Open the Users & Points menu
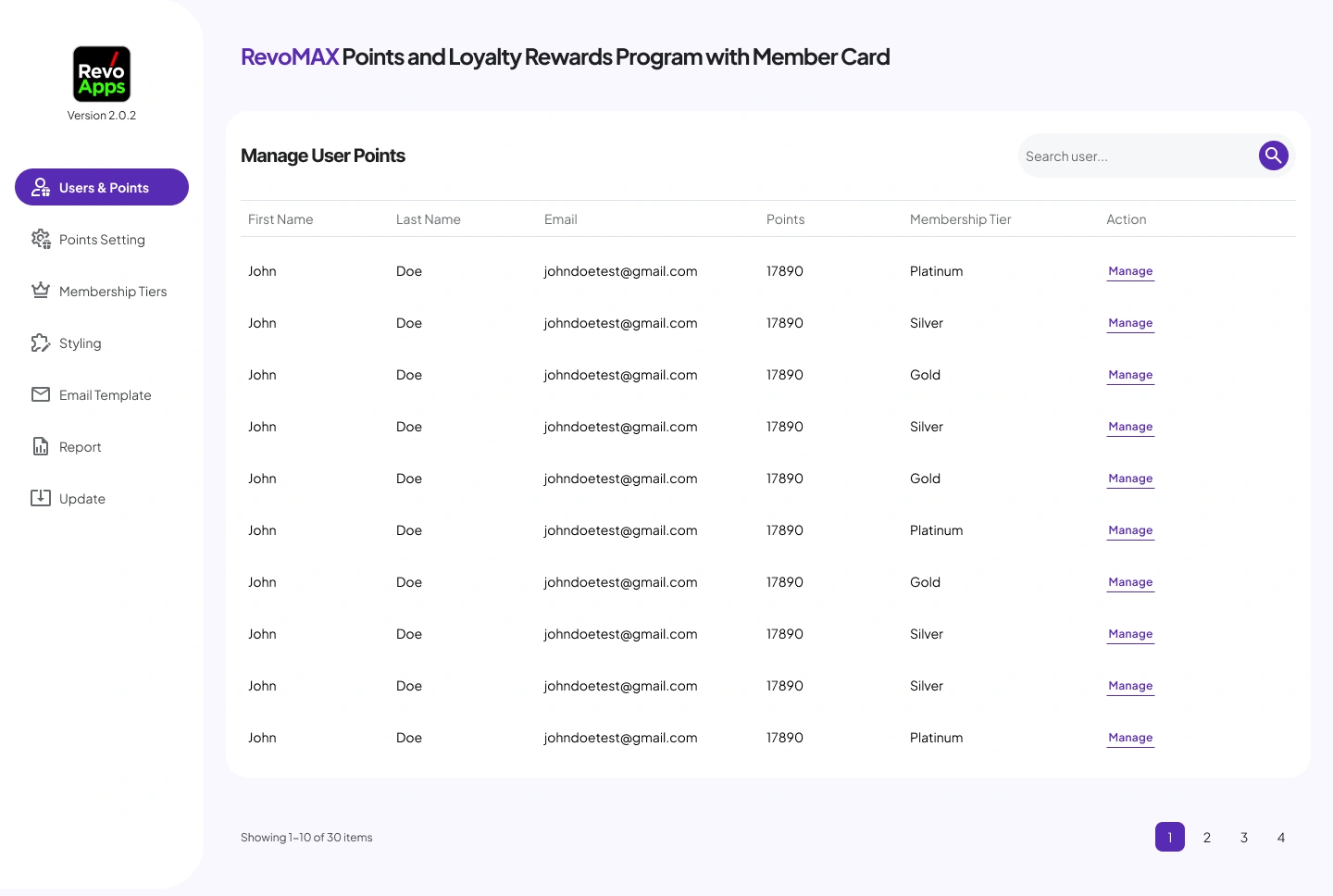1333x896 pixels. tap(102, 187)
